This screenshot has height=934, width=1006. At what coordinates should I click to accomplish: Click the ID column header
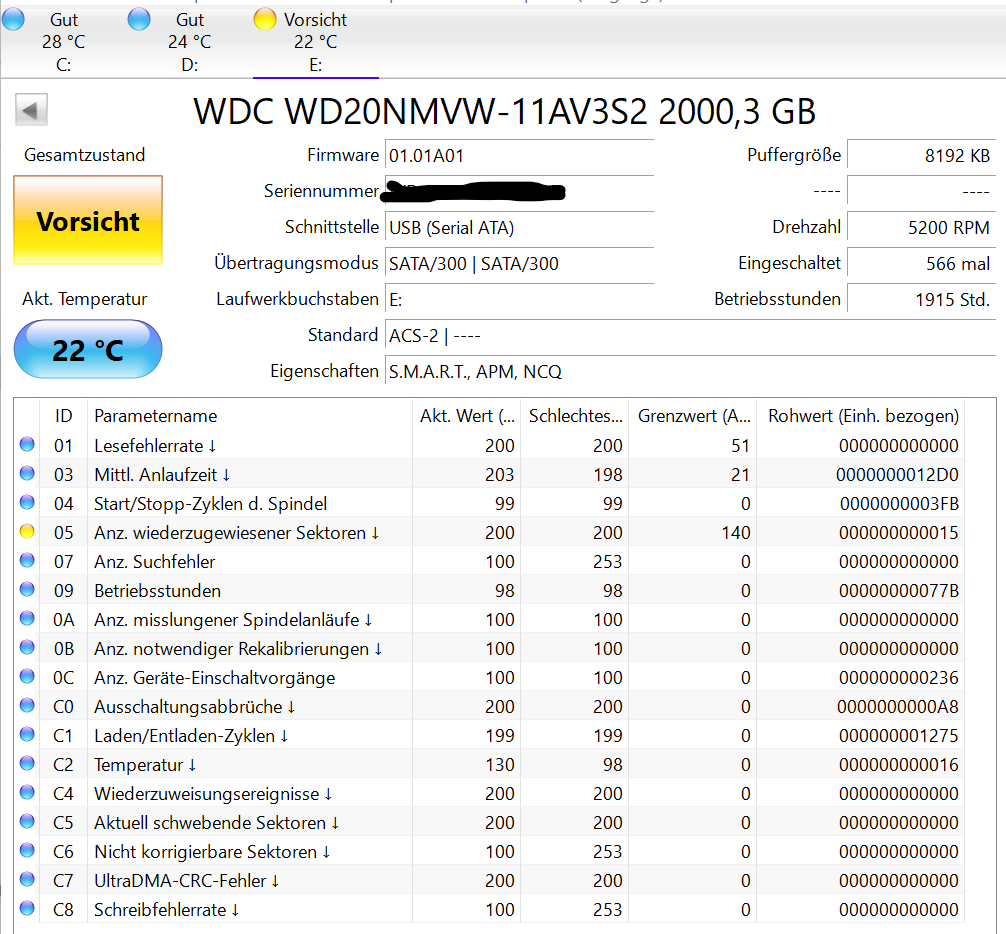point(64,416)
